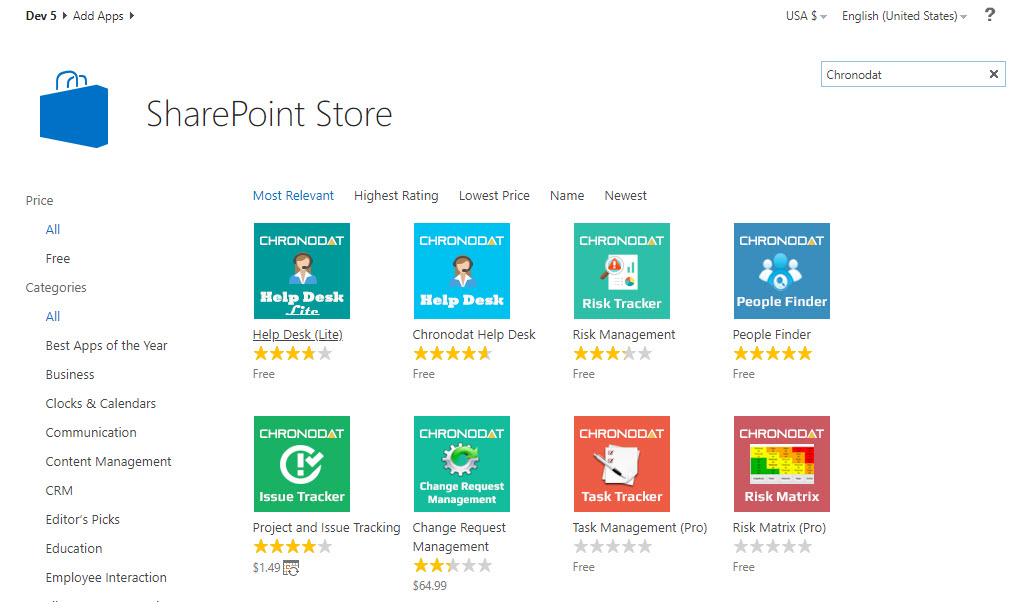Filter price by Free
Screen dimensions: 1016x602
(x=58, y=259)
